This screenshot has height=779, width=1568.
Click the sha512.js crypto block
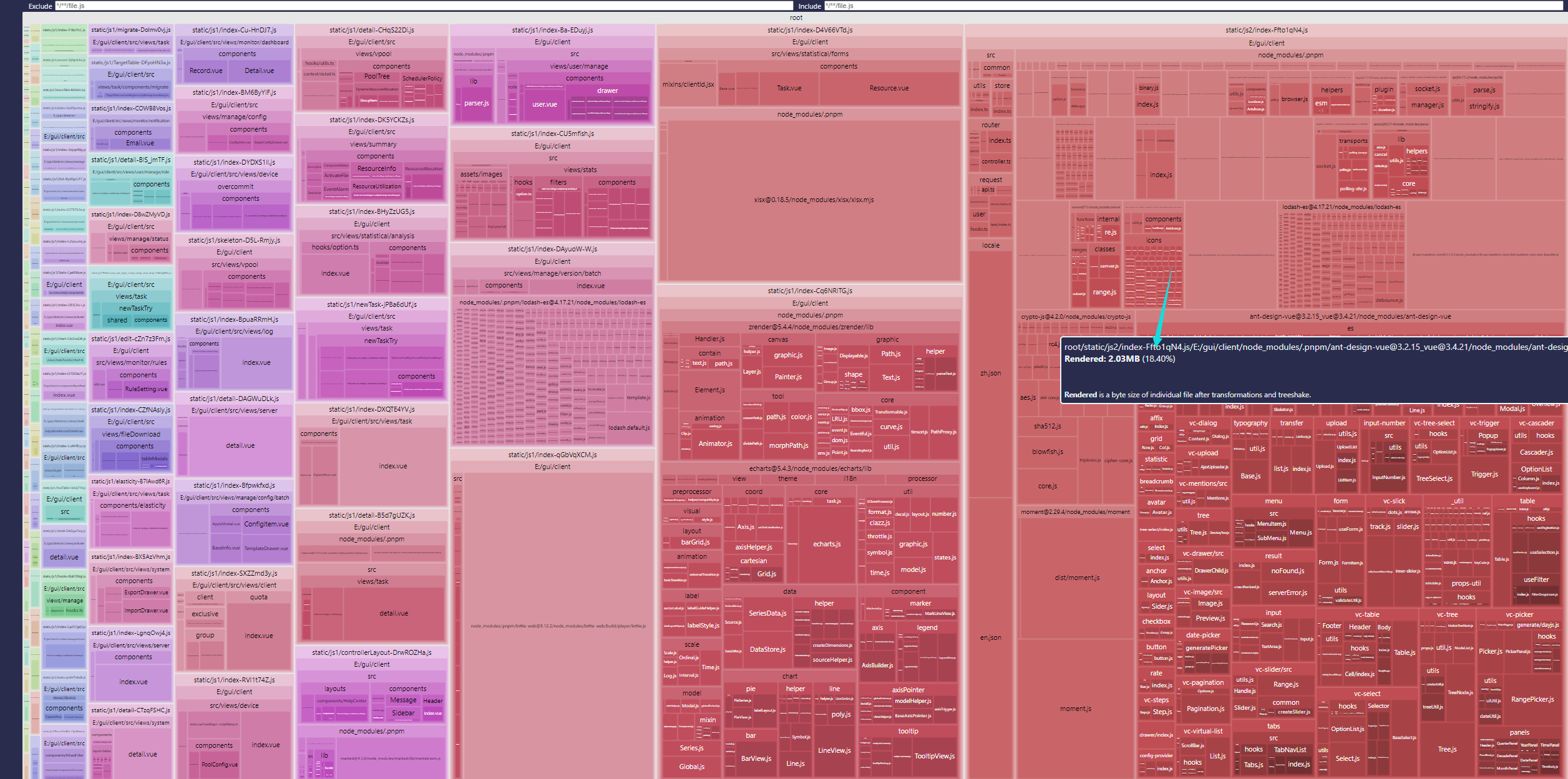(1047, 426)
